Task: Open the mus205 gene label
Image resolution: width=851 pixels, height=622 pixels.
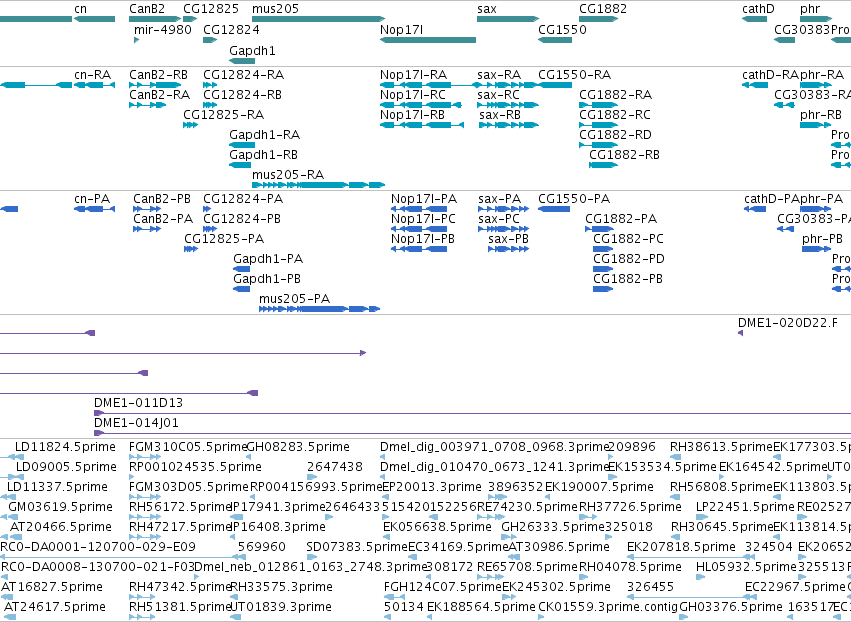Action: (x=275, y=9)
